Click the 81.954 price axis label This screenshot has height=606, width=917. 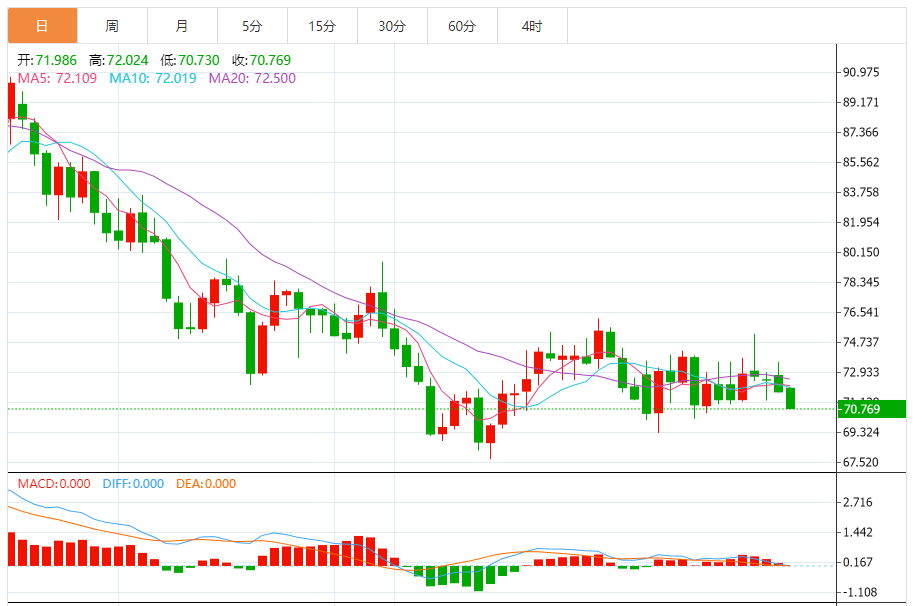(861, 222)
